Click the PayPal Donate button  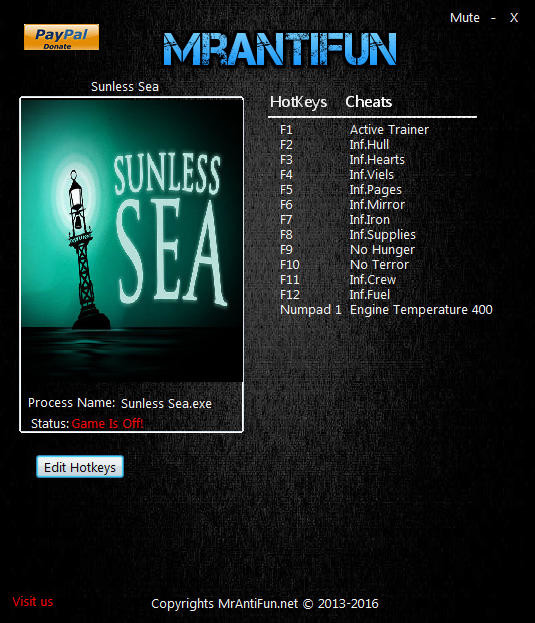(x=61, y=37)
